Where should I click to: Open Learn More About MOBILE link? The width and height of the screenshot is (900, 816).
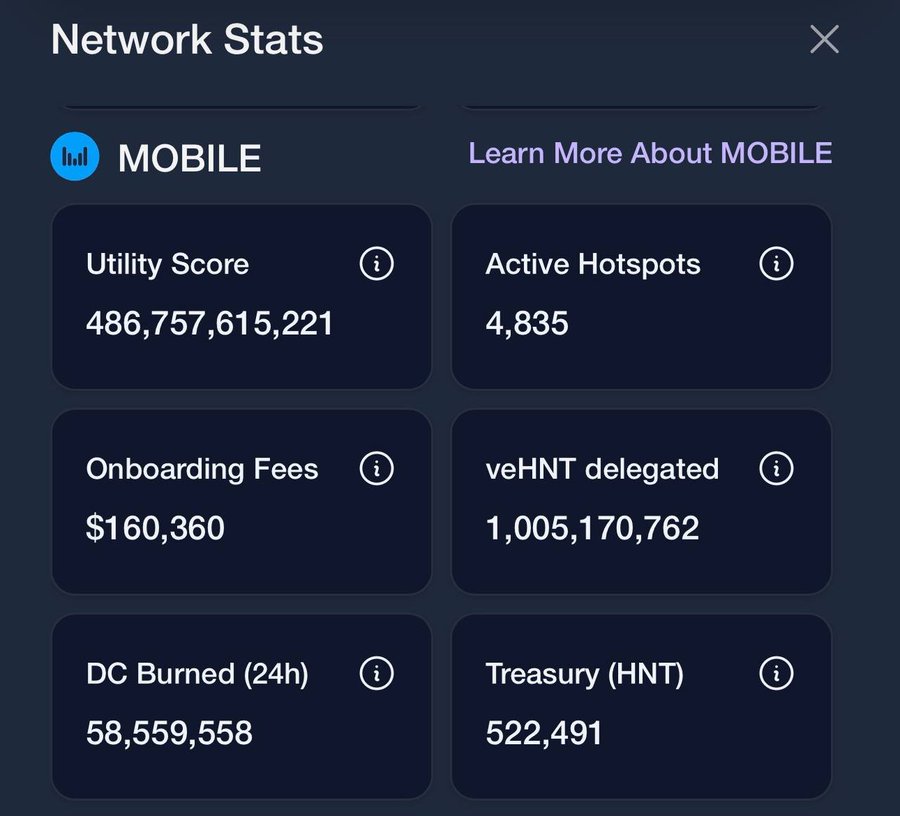pos(650,153)
